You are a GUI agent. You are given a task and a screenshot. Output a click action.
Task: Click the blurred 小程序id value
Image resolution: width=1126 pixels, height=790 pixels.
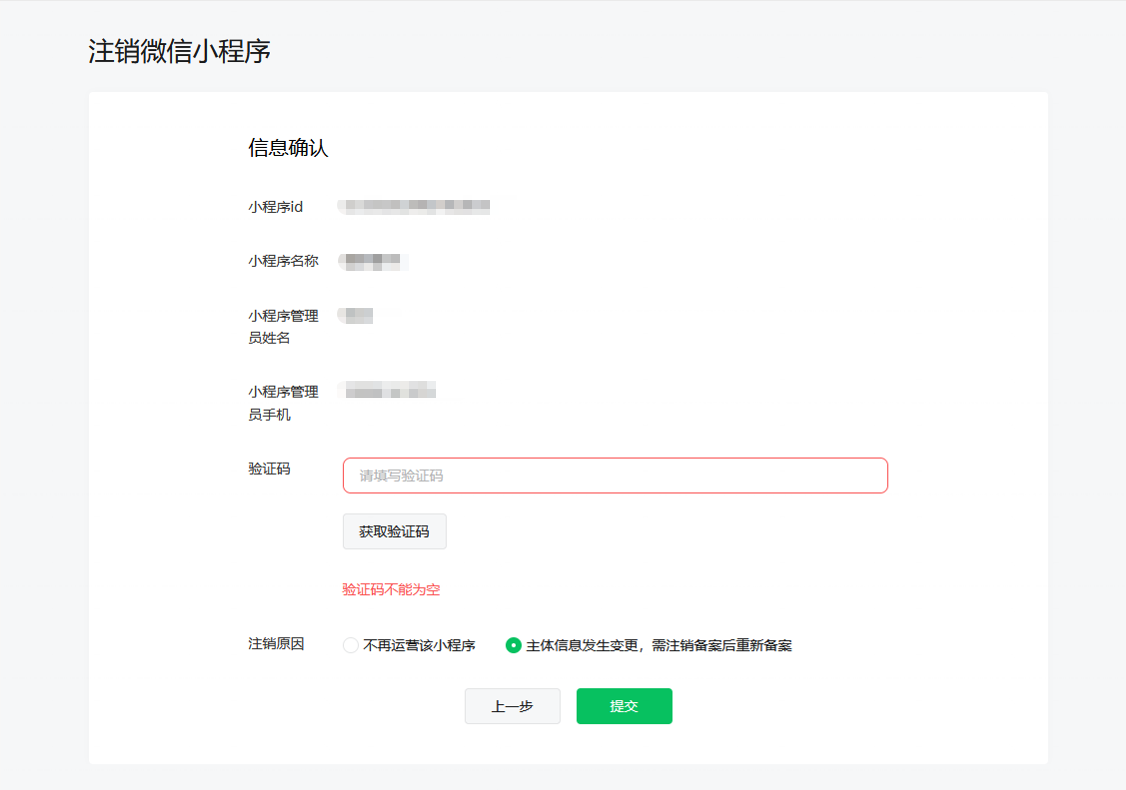pos(414,207)
